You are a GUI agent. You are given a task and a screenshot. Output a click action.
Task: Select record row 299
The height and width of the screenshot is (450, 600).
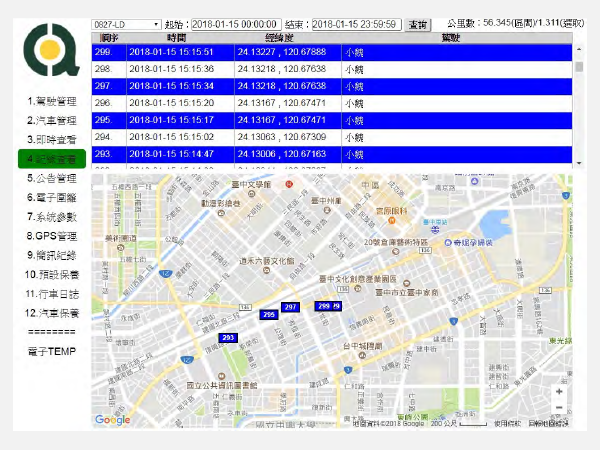click(x=332, y=52)
